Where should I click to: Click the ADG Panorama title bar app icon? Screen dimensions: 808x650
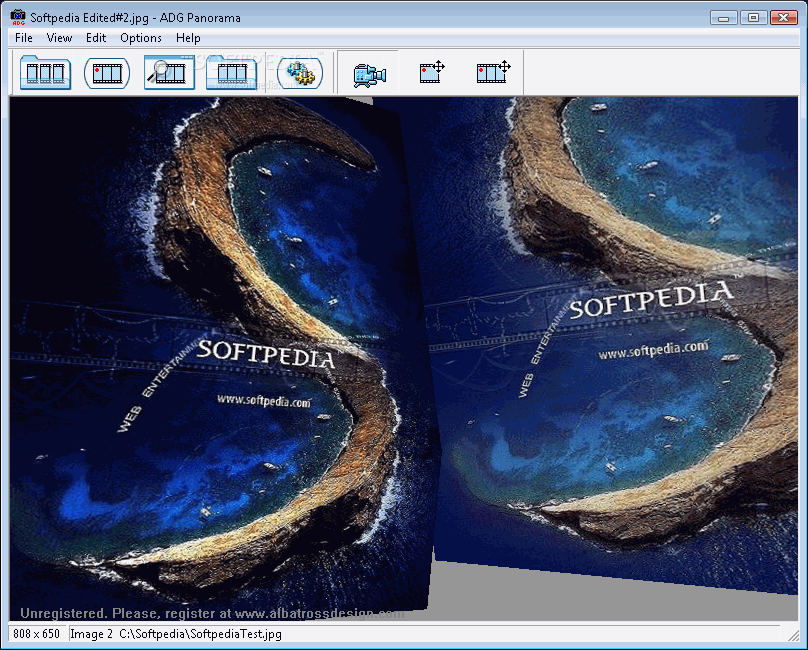[18, 17]
